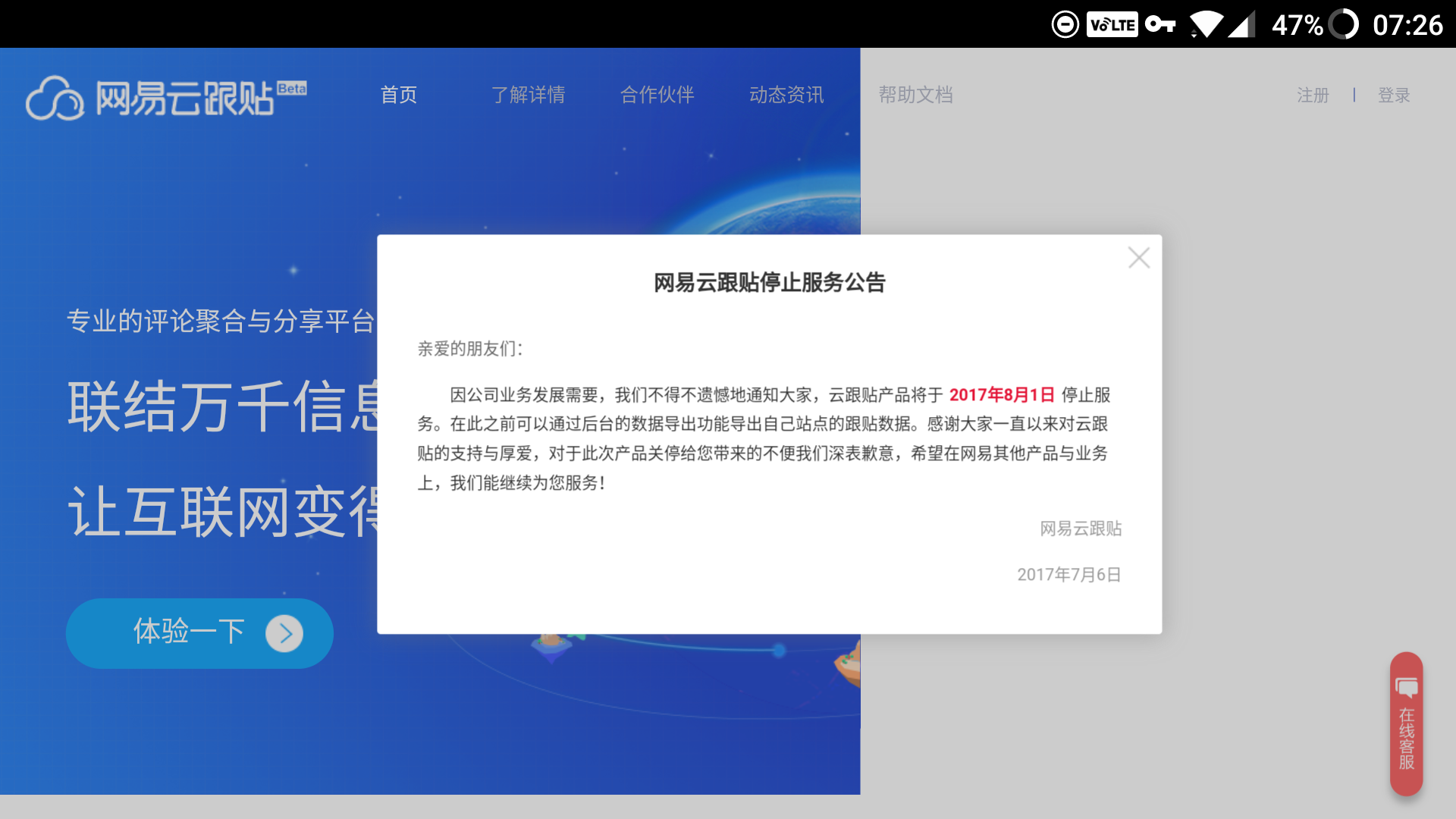Image resolution: width=1456 pixels, height=819 pixels.
Task: Click the 注册 link
Action: click(1313, 96)
